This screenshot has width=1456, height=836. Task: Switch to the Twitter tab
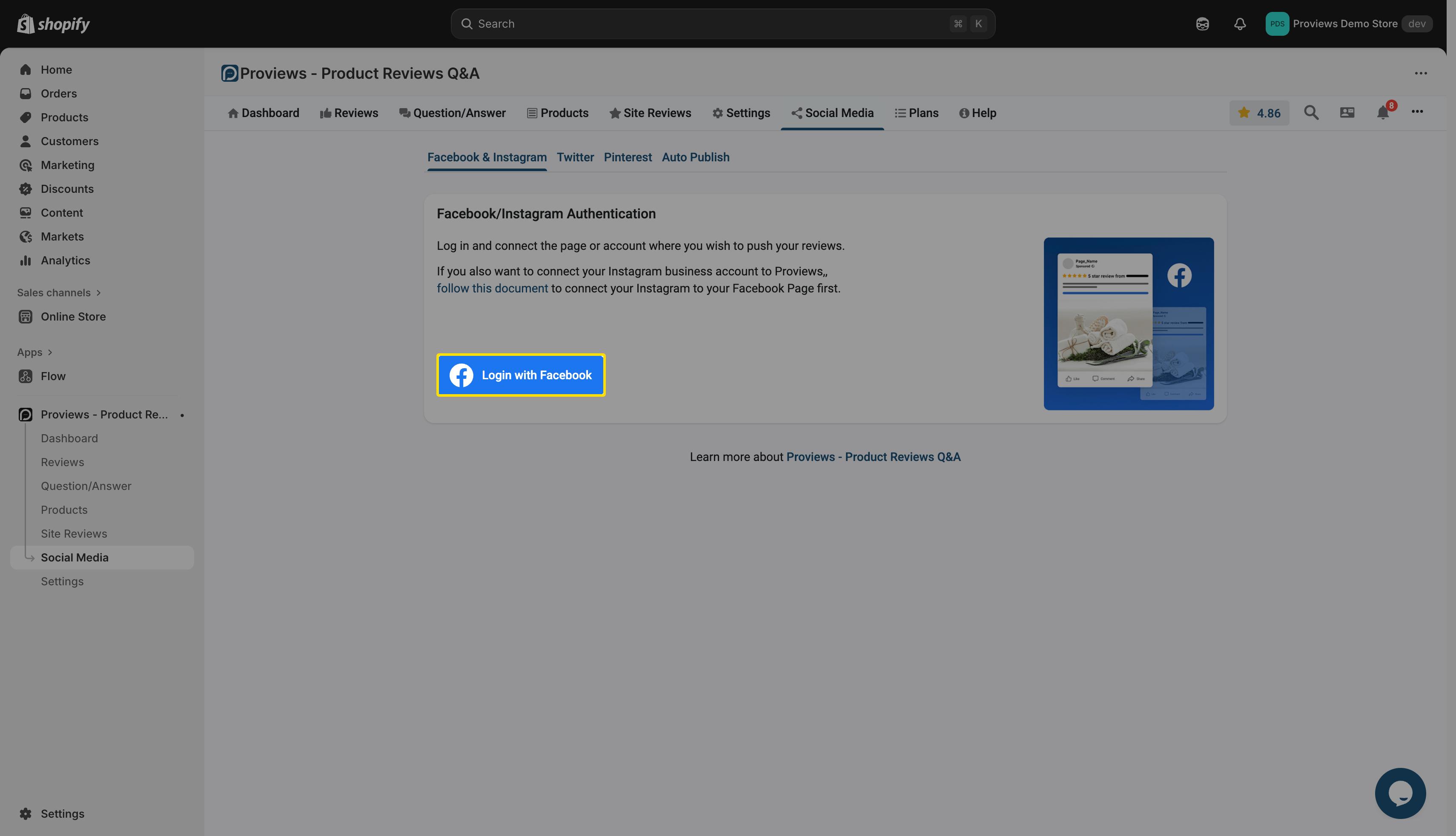[575, 157]
